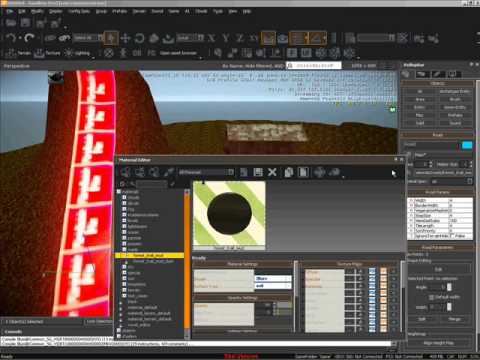Open the Lighting toolbar button
The width and height of the screenshot is (480, 360).
[x=77, y=53]
